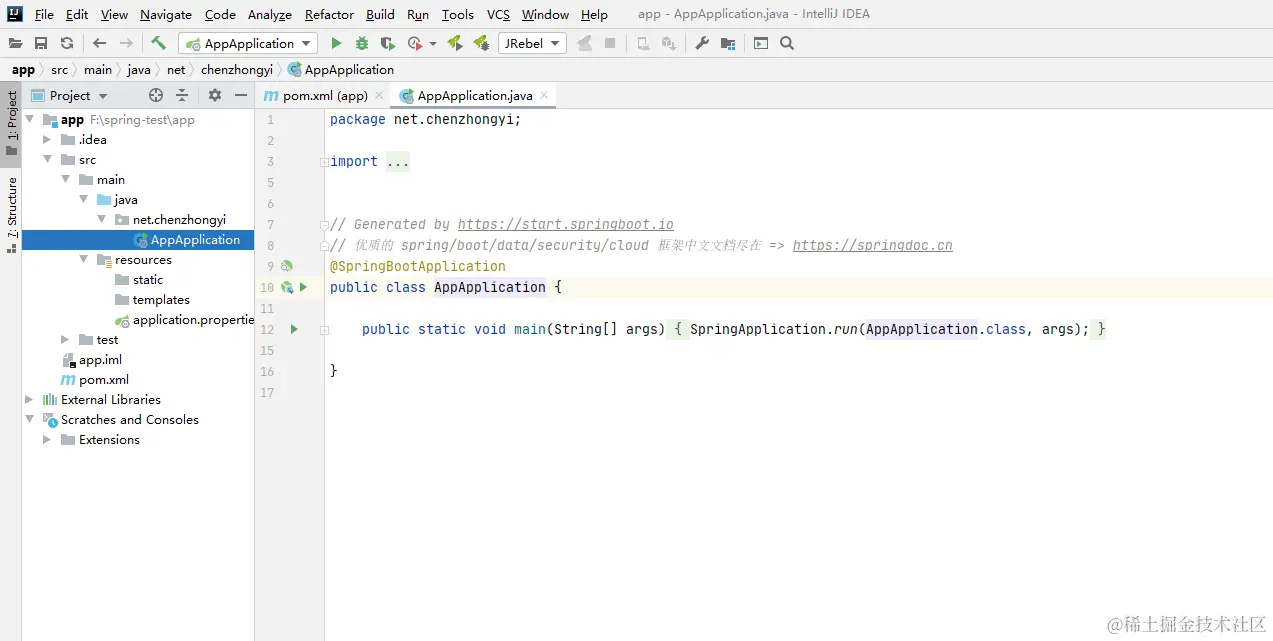Click the run gutter icon on line 12

point(294,329)
